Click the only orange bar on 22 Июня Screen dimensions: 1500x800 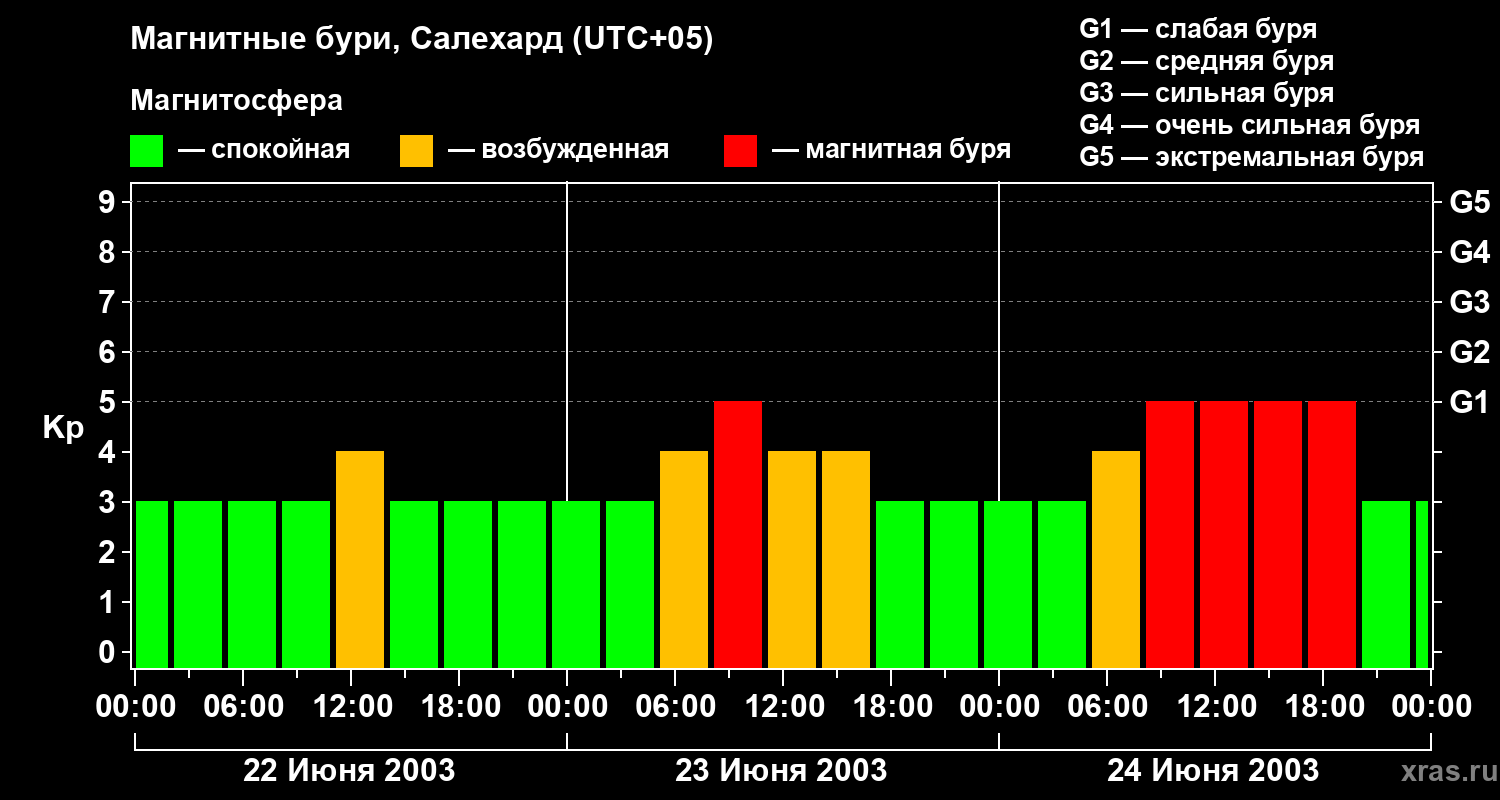point(360,560)
